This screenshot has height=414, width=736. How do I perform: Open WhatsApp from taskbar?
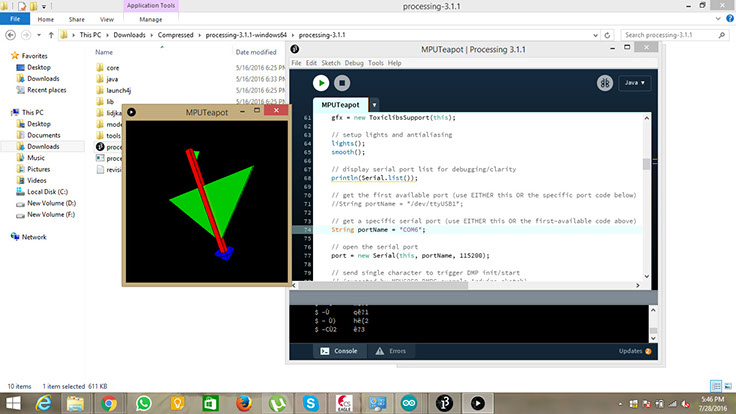(144, 404)
